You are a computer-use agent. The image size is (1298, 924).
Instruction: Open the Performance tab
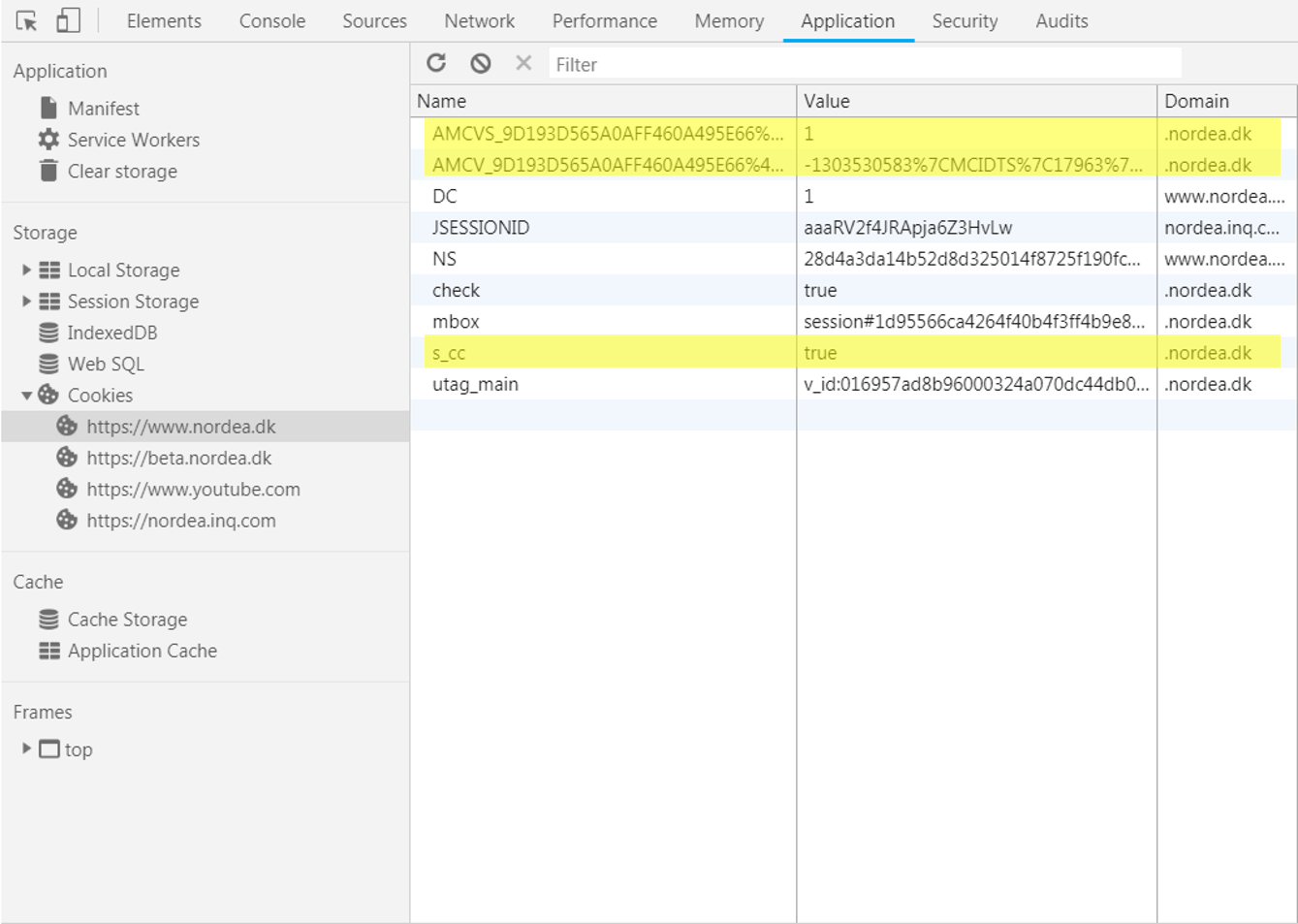(x=605, y=20)
